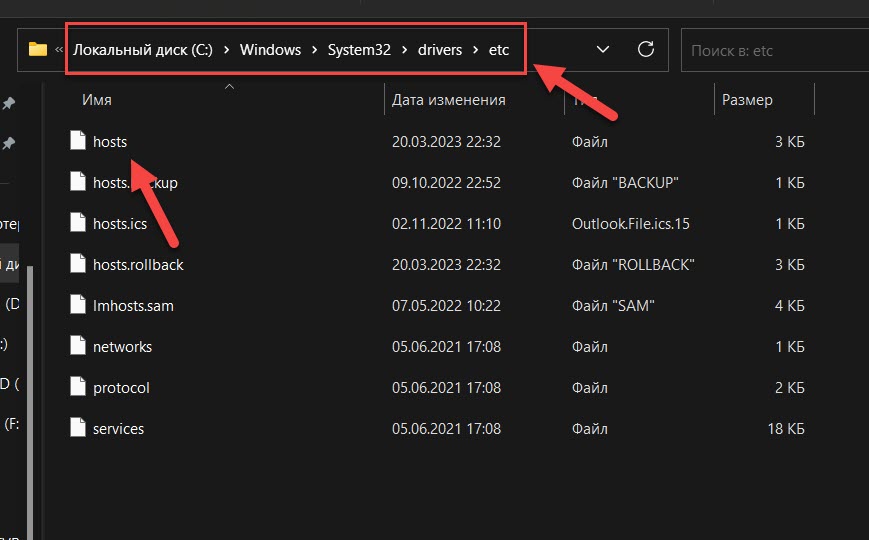Click date 09.10.2022 22:52
The height and width of the screenshot is (540, 869).
click(x=446, y=183)
